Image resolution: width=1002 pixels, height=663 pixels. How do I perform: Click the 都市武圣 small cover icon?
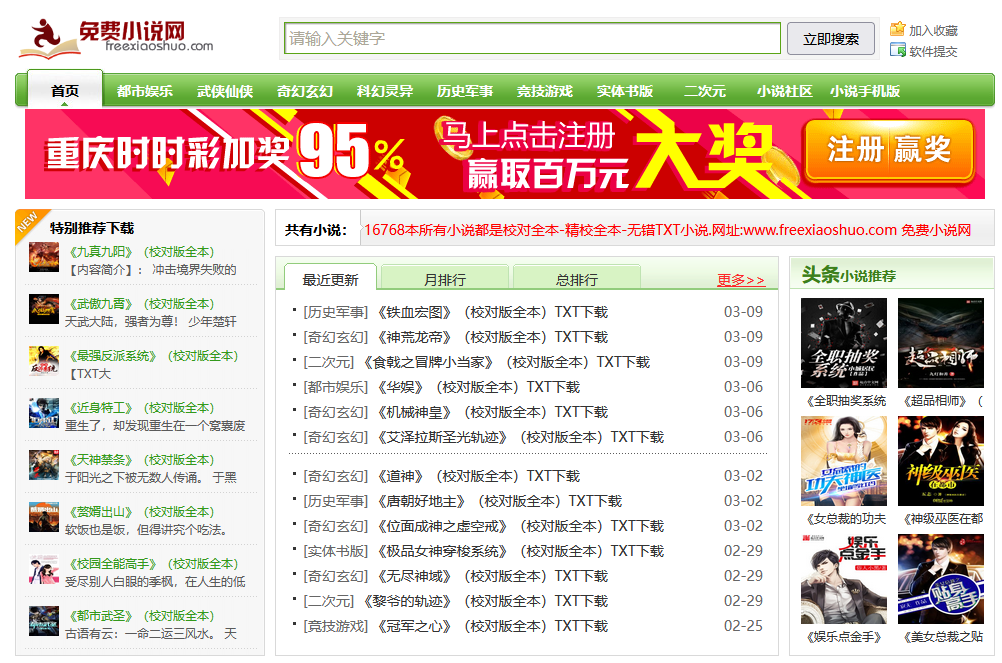pyautogui.click(x=44, y=622)
